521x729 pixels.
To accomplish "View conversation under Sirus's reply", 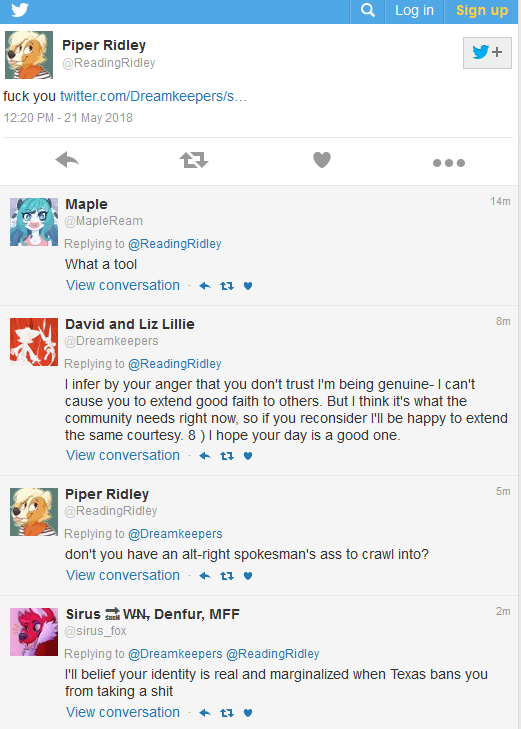I will click(123, 712).
